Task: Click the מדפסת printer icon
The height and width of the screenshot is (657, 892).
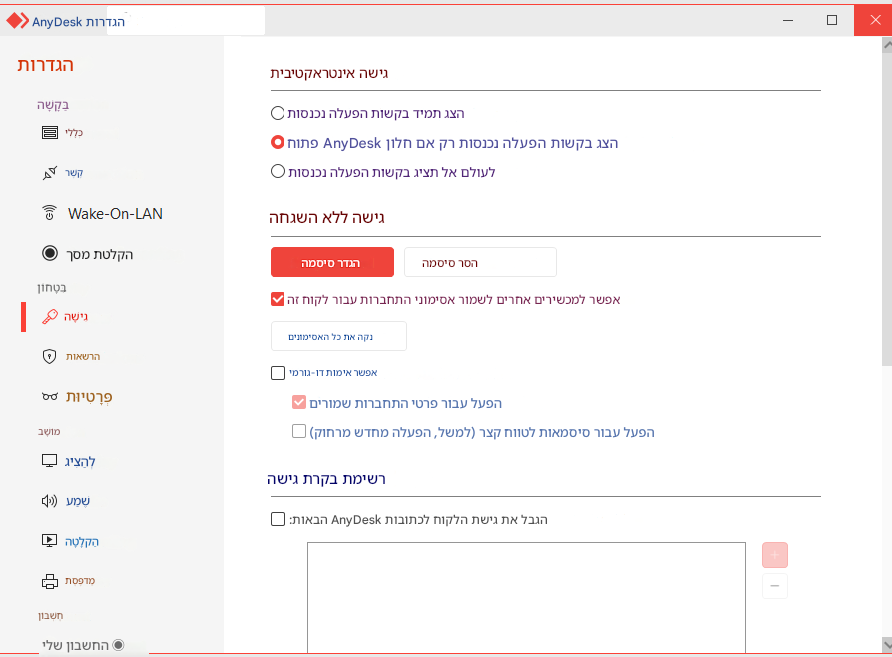Action: 50,581
